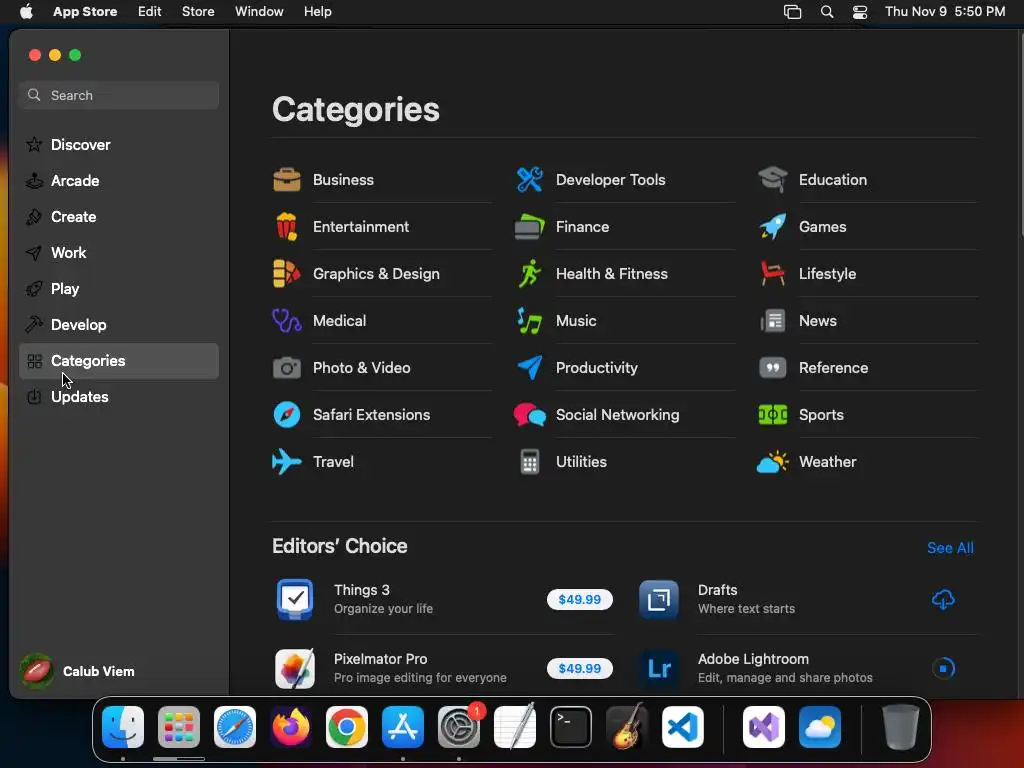Open Updates in the sidebar
Image resolution: width=1024 pixels, height=768 pixels.
click(x=119, y=397)
